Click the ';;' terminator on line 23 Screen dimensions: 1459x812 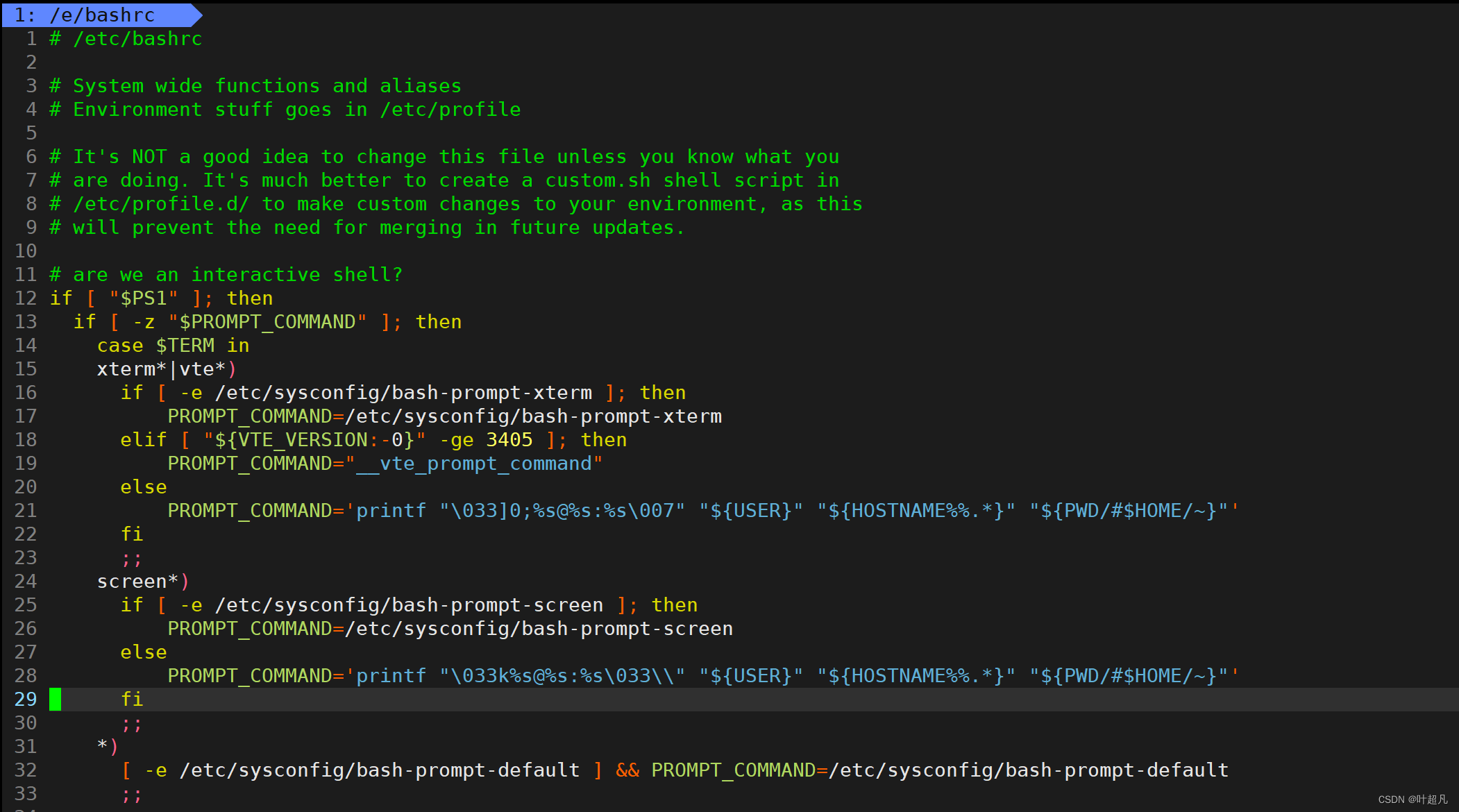(132, 558)
